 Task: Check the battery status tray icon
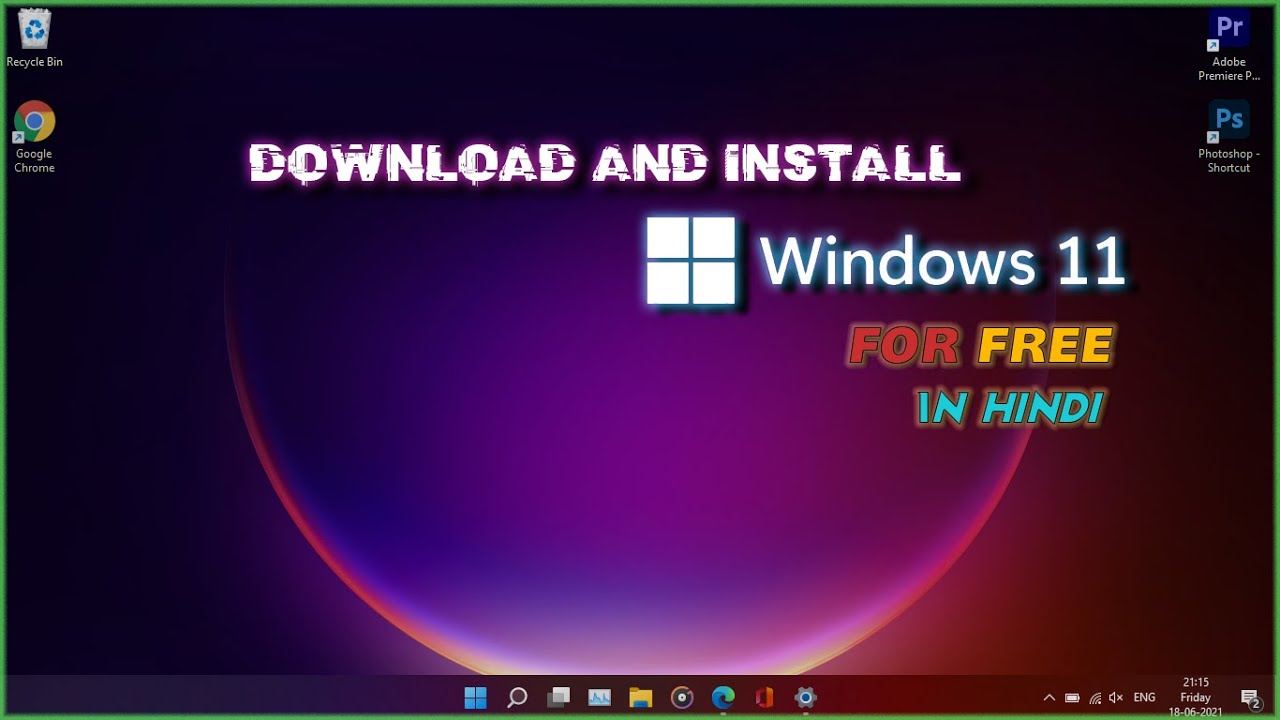pos(1072,697)
